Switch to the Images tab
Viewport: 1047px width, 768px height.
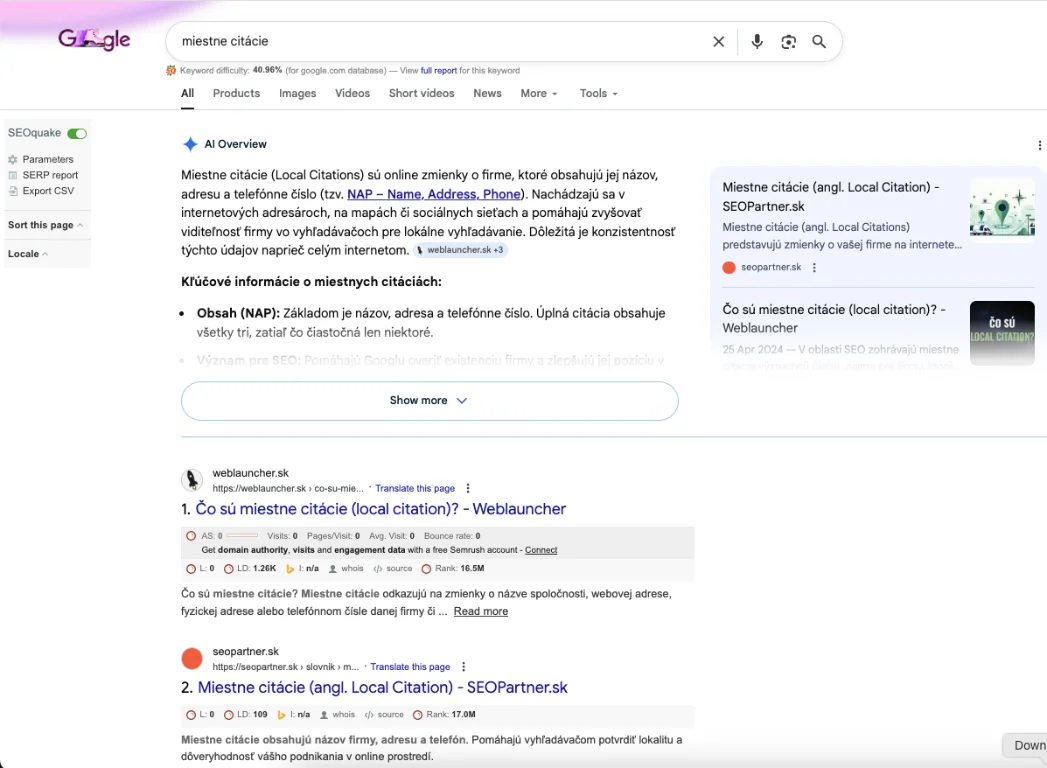click(297, 93)
